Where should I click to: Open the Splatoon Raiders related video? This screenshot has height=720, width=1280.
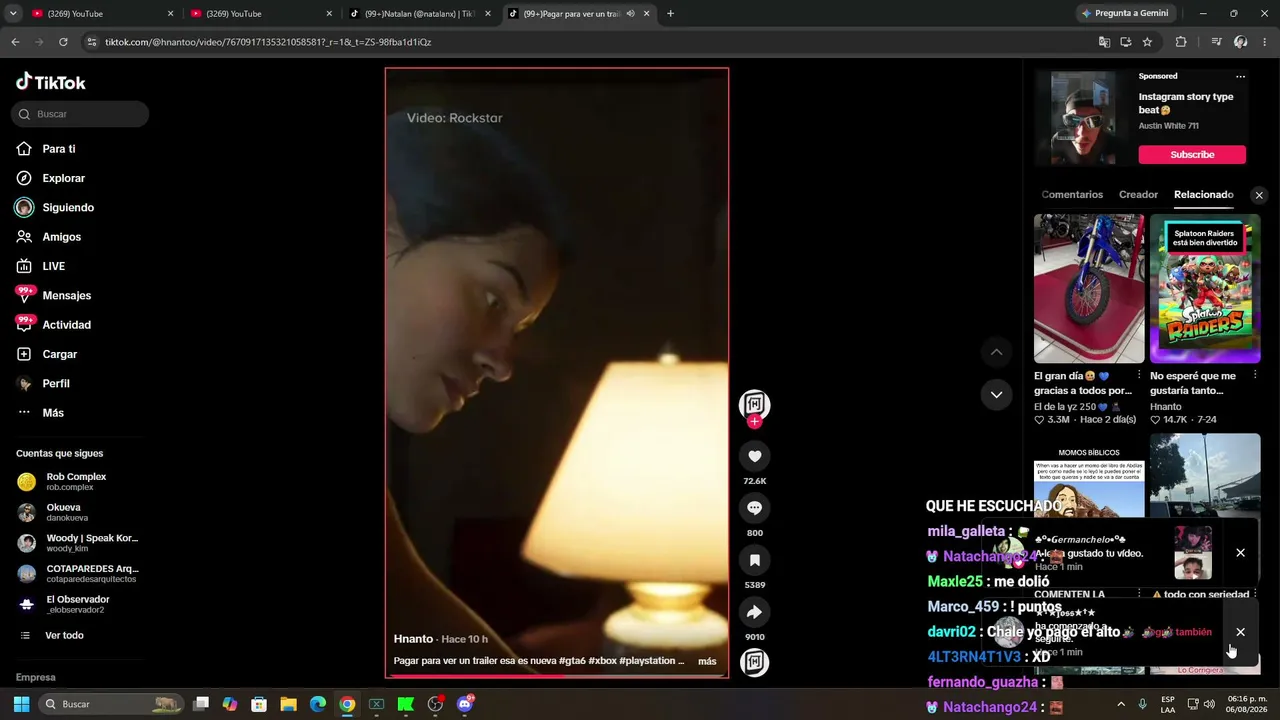pos(1205,288)
